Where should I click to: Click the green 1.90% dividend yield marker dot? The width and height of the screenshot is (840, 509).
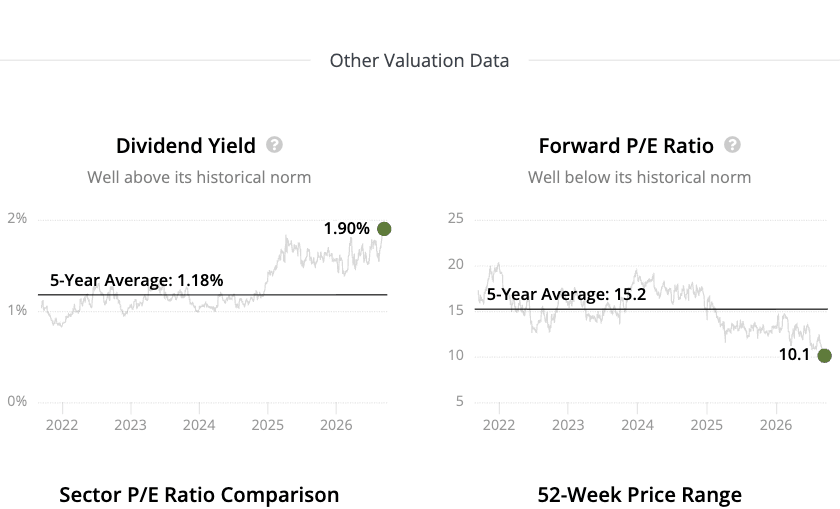[x=384, y=229]
